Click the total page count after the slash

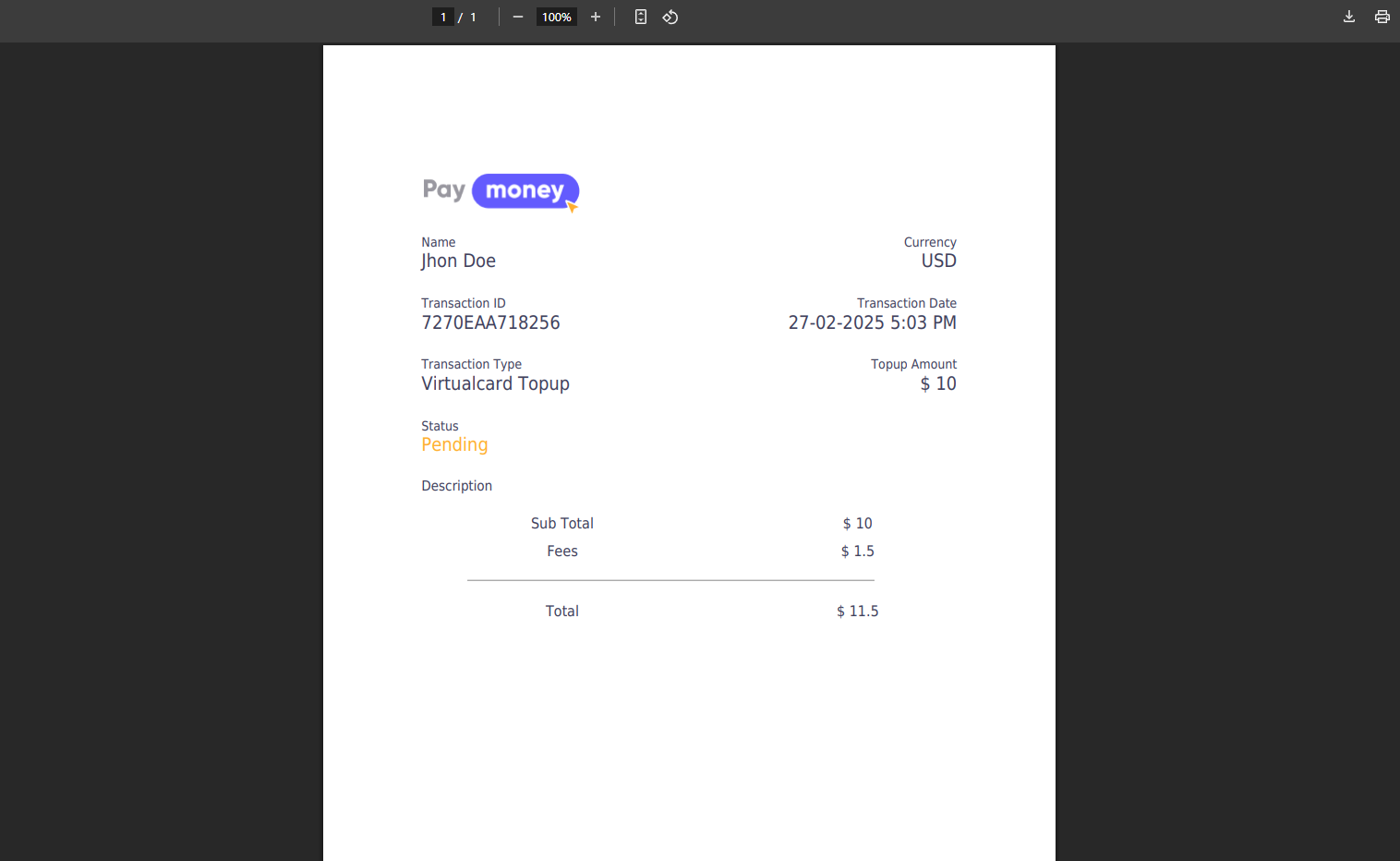tap(474, 17)
